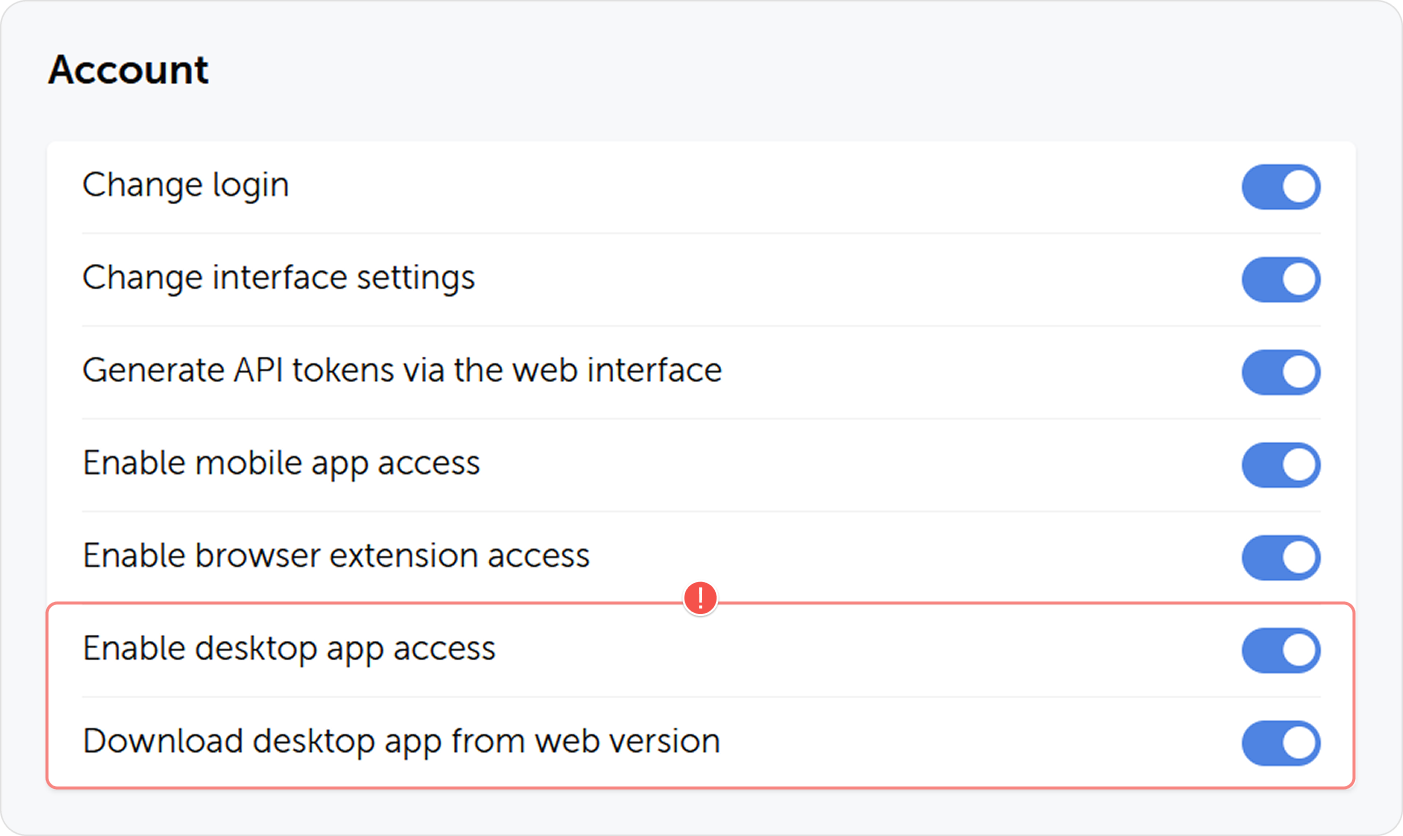
Task: Click the Enable desktop app access label
Action: [290, 649]
